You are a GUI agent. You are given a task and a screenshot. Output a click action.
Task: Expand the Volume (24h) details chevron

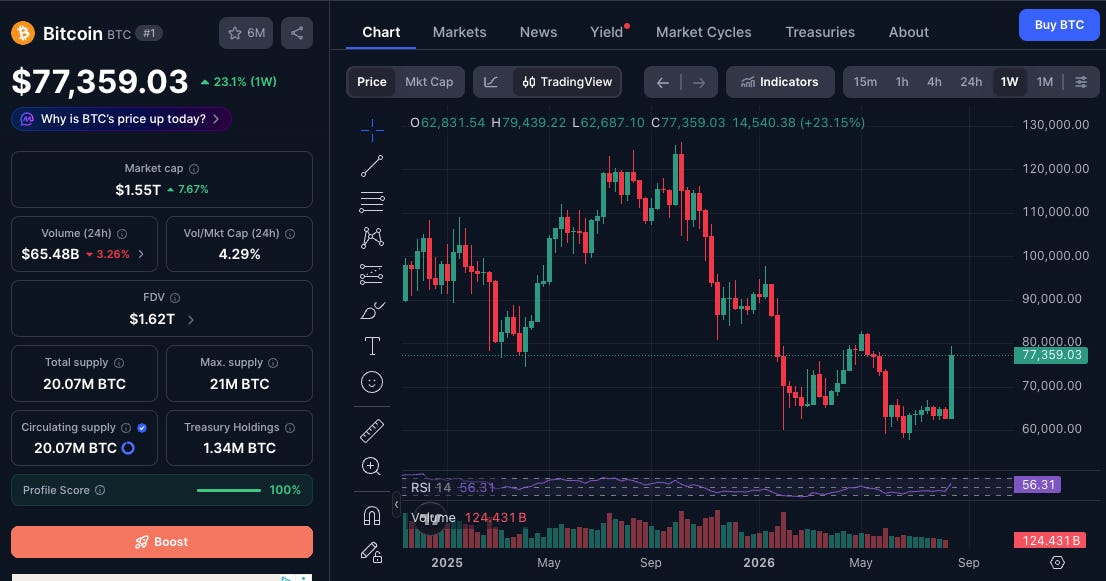point(141,254)
